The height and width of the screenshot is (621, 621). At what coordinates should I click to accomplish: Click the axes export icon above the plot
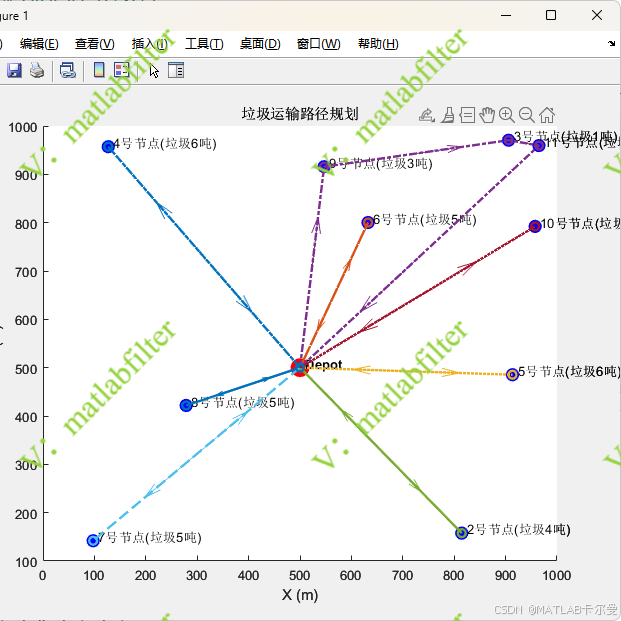tap(427, 115)
